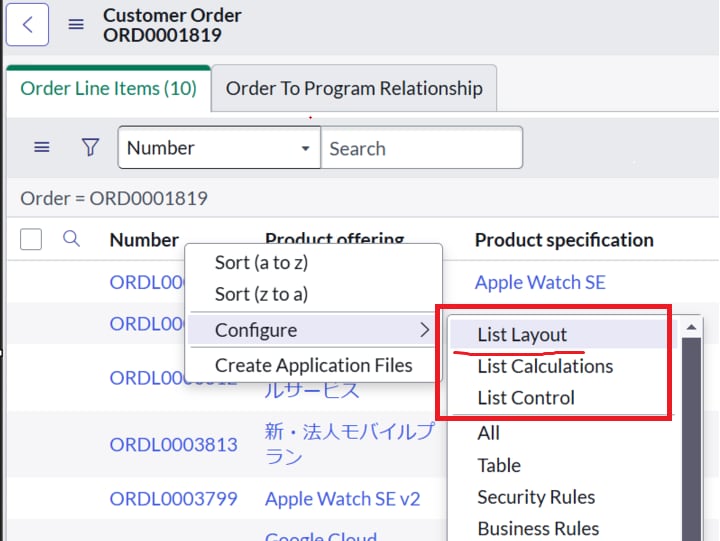Select the Order Line Items (10) tab
This screenshot has height=541, width=720.
coord(109,88)
